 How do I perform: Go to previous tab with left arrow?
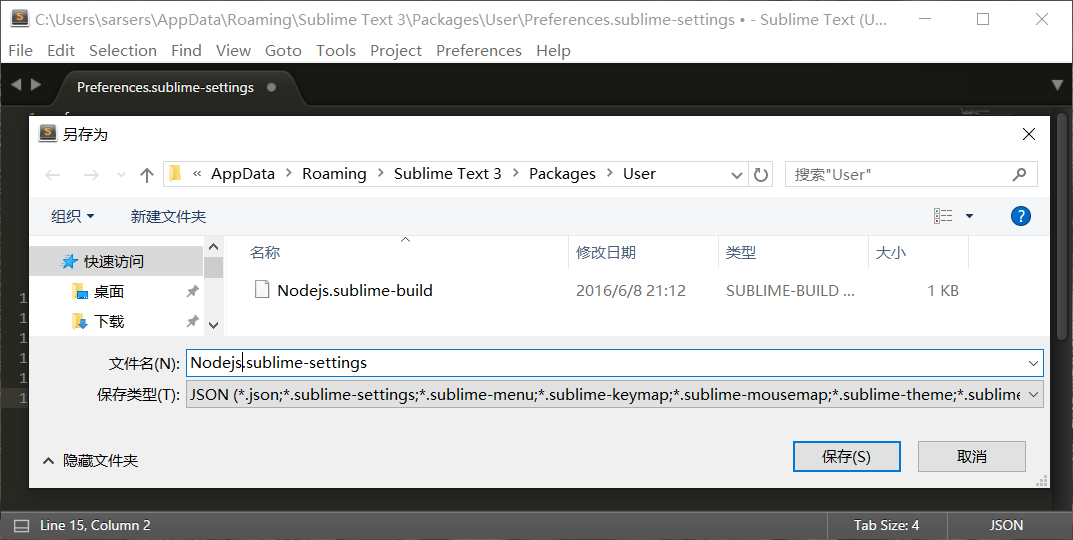tap(16, 84)
